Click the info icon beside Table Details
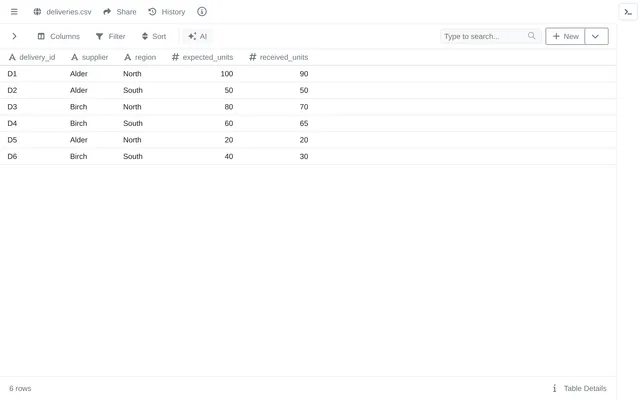 click(554, 389)
